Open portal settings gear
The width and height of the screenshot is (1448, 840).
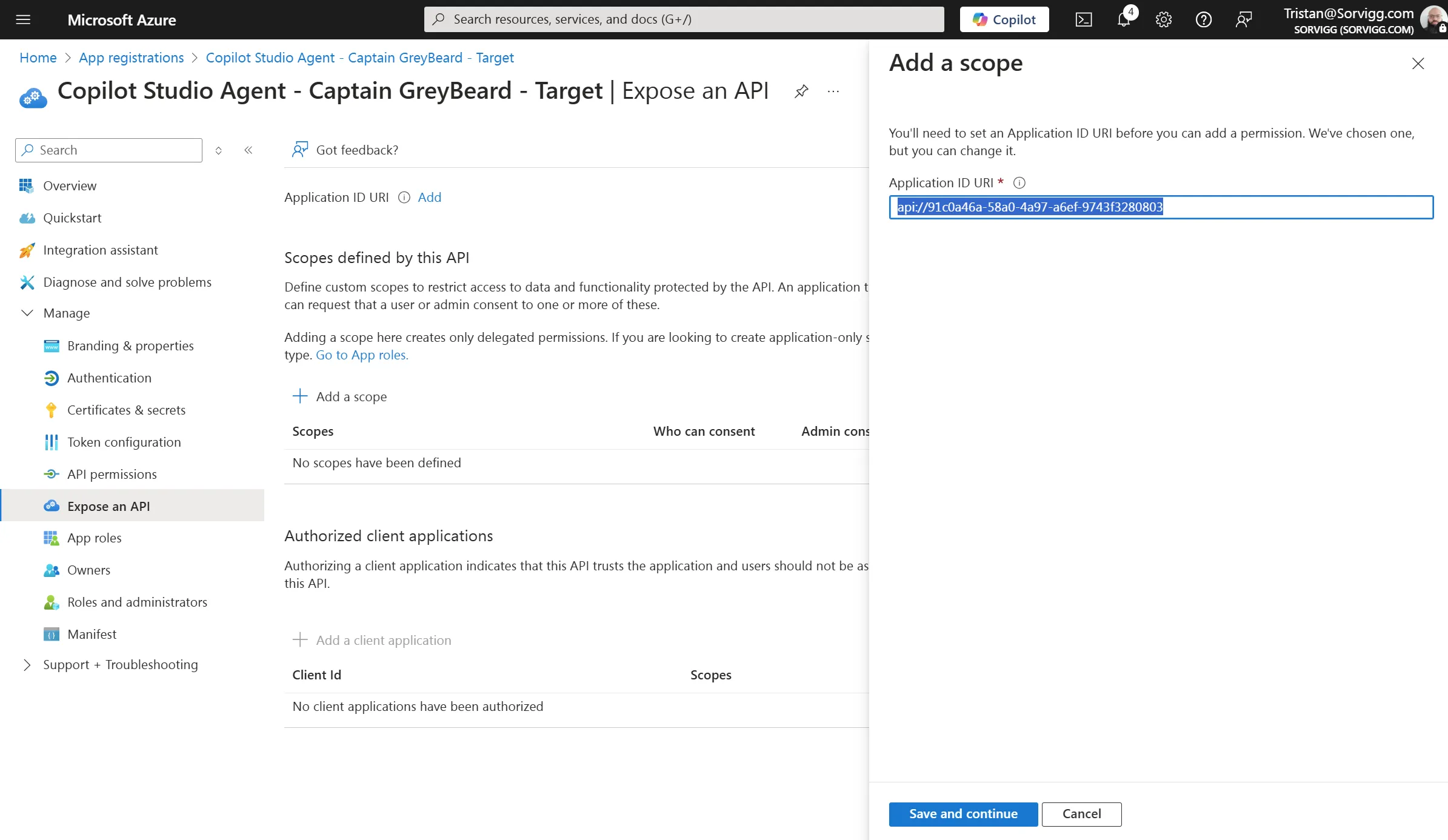coord(1164,19)
